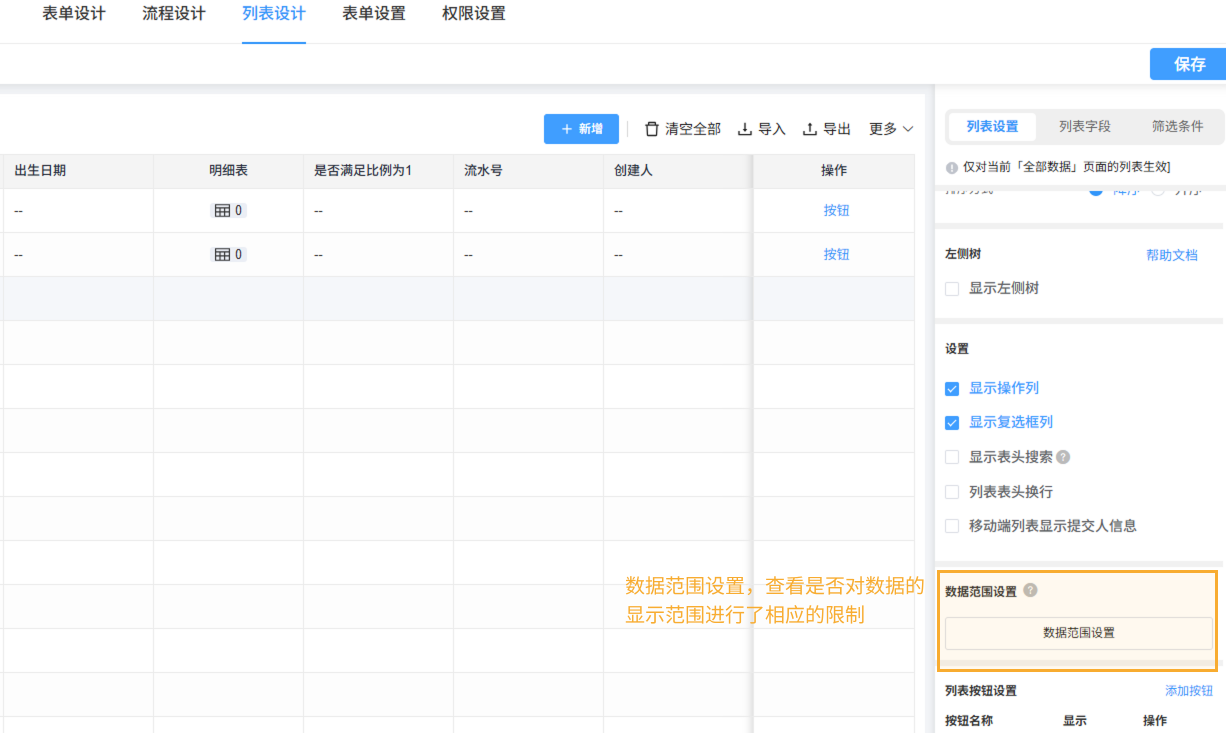This screenshot has width=1226, height=733.
Task: Click the 导入 download icon
Action: point(744,129)
